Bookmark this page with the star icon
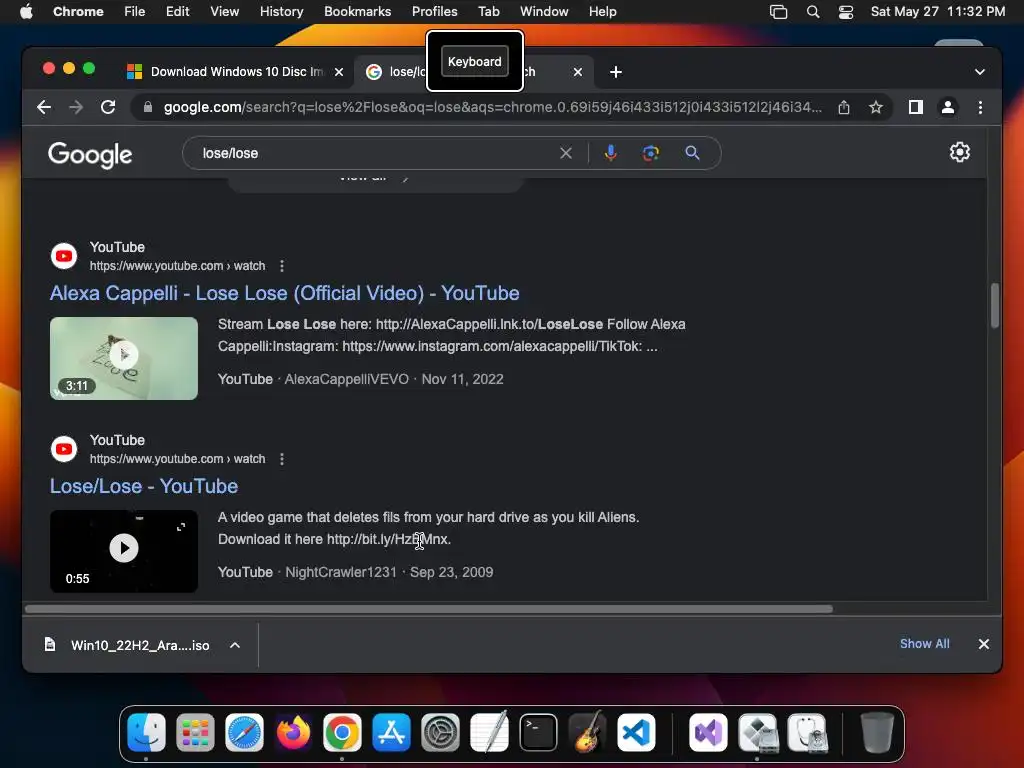This screenshot has height=768, width=1024. (876, 107)
